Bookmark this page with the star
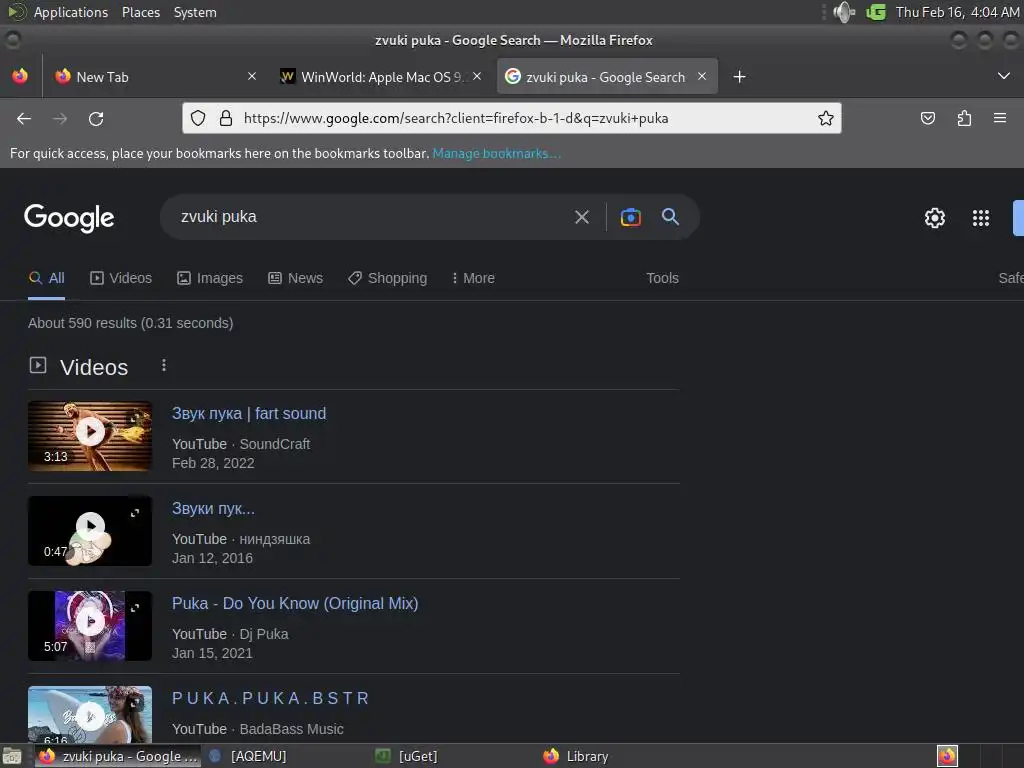Viewport: 1024px width, 768px height. pos(825,118)
